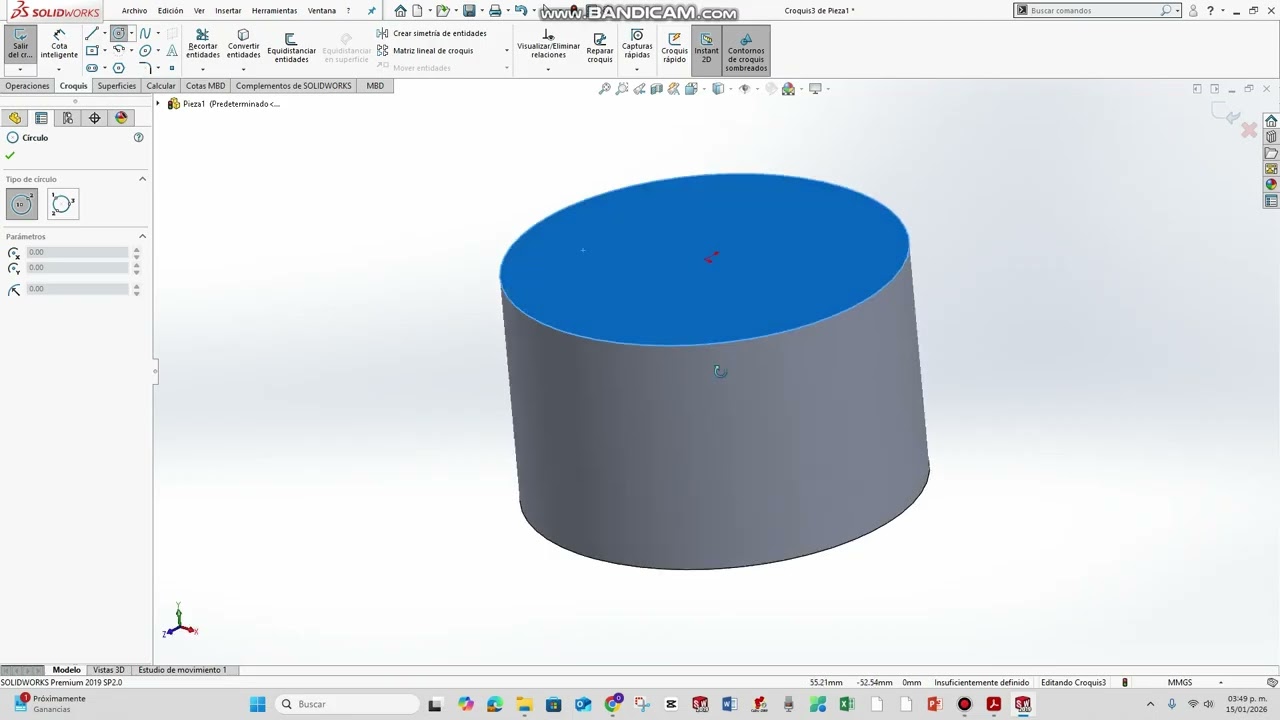Open the Ventana menu
This screenshot has width=1280, height=720.
tap(322, 11)
